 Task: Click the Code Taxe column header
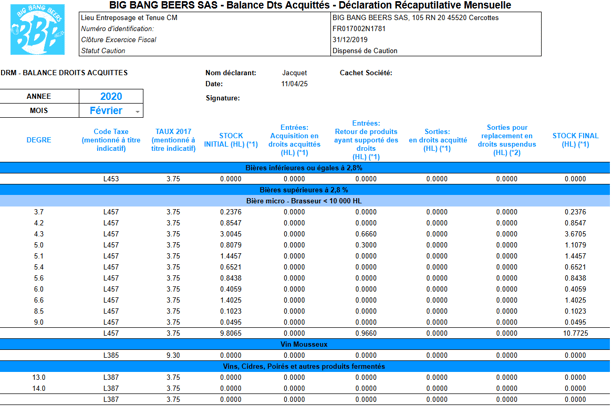tap(111, 140)
